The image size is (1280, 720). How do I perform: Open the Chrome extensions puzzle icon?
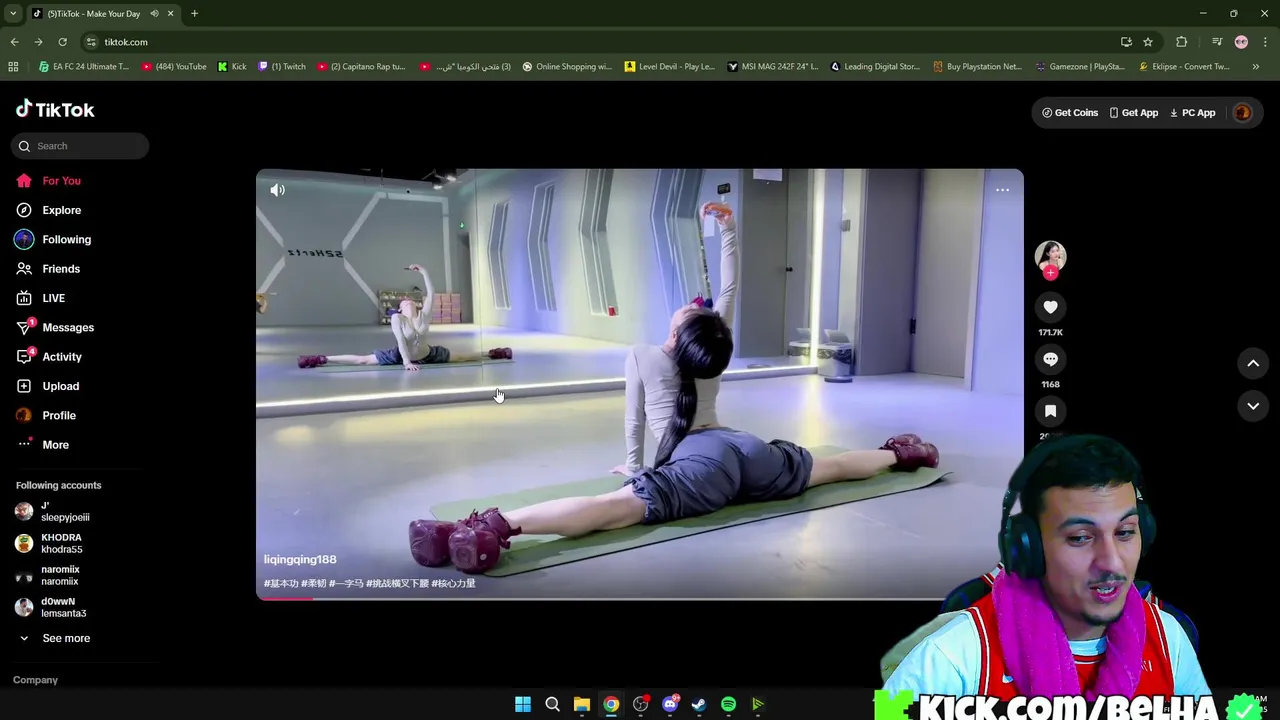(x=1182, y=42)
